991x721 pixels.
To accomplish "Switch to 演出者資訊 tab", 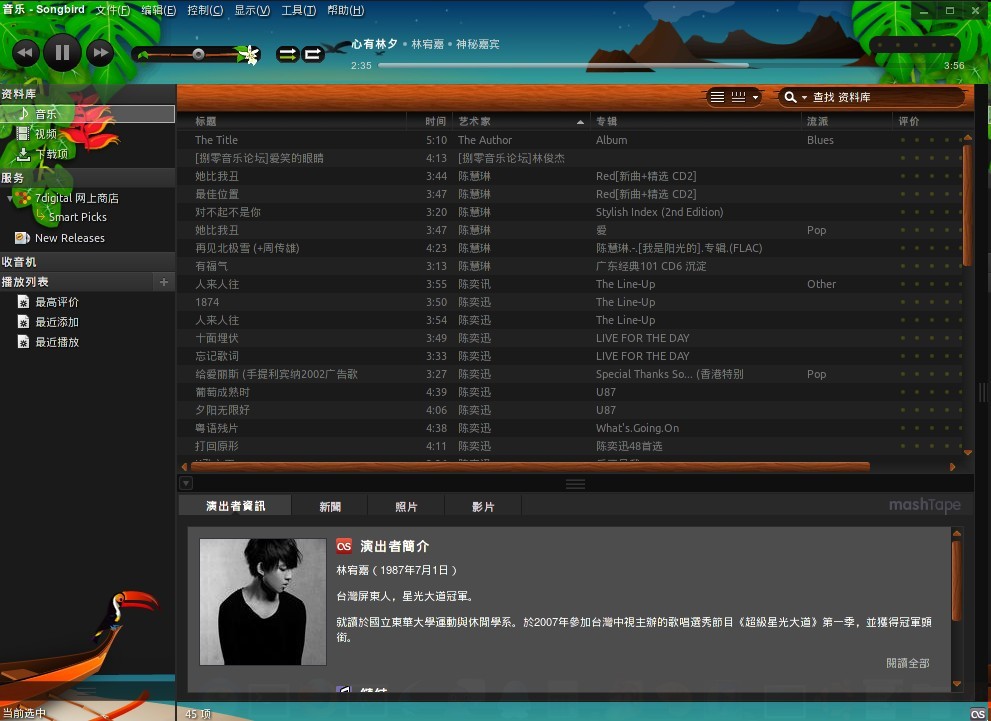I will click(235, 506).
